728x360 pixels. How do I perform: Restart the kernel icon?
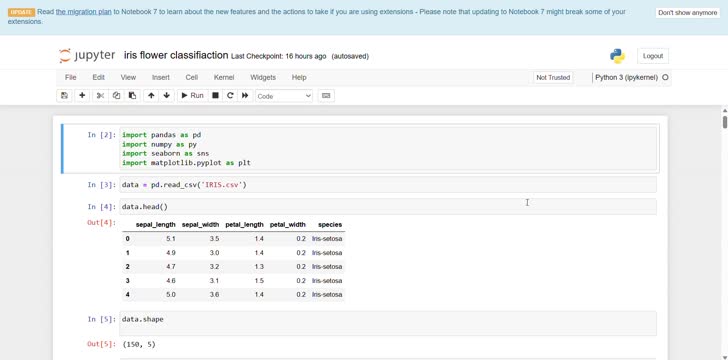point(230,96)
